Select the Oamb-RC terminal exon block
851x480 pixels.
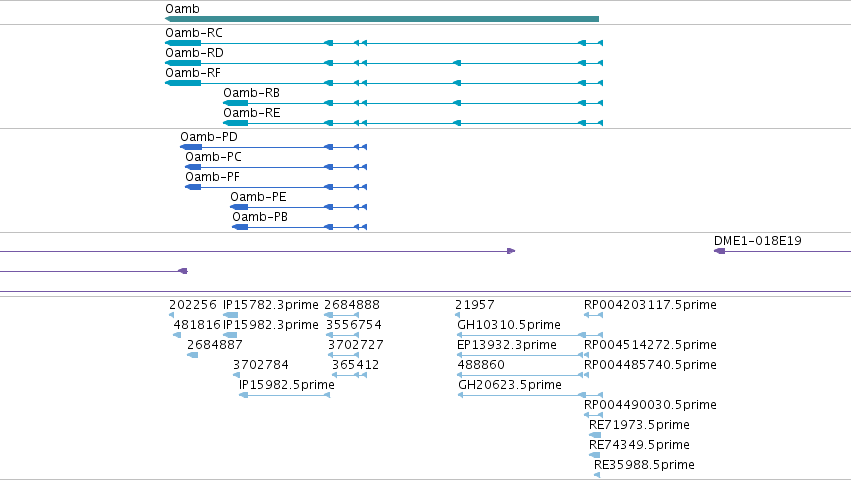click(x=183, y=43)
